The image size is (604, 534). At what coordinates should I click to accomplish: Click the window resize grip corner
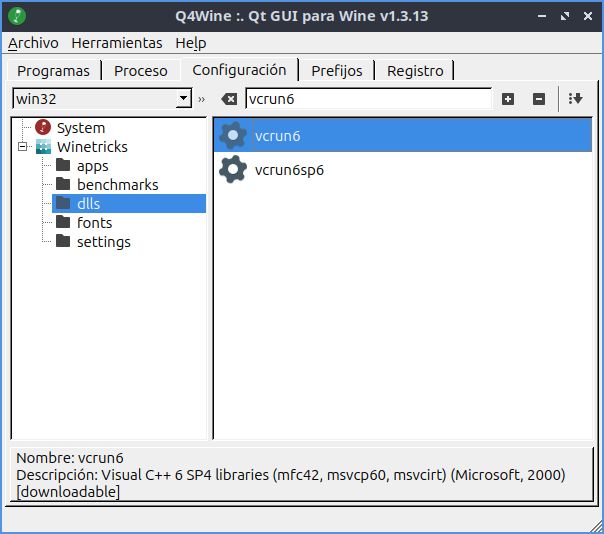pyautogui.click(x=597, y=526)
